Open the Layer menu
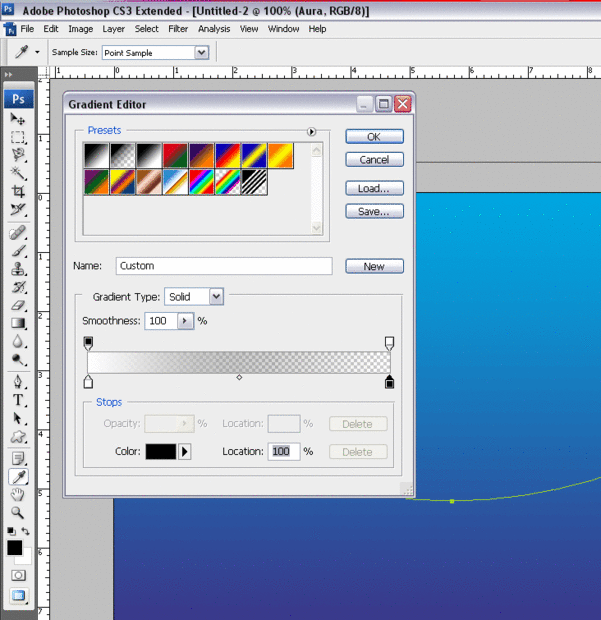Viewport: 601px width, 620px height. 113,29
